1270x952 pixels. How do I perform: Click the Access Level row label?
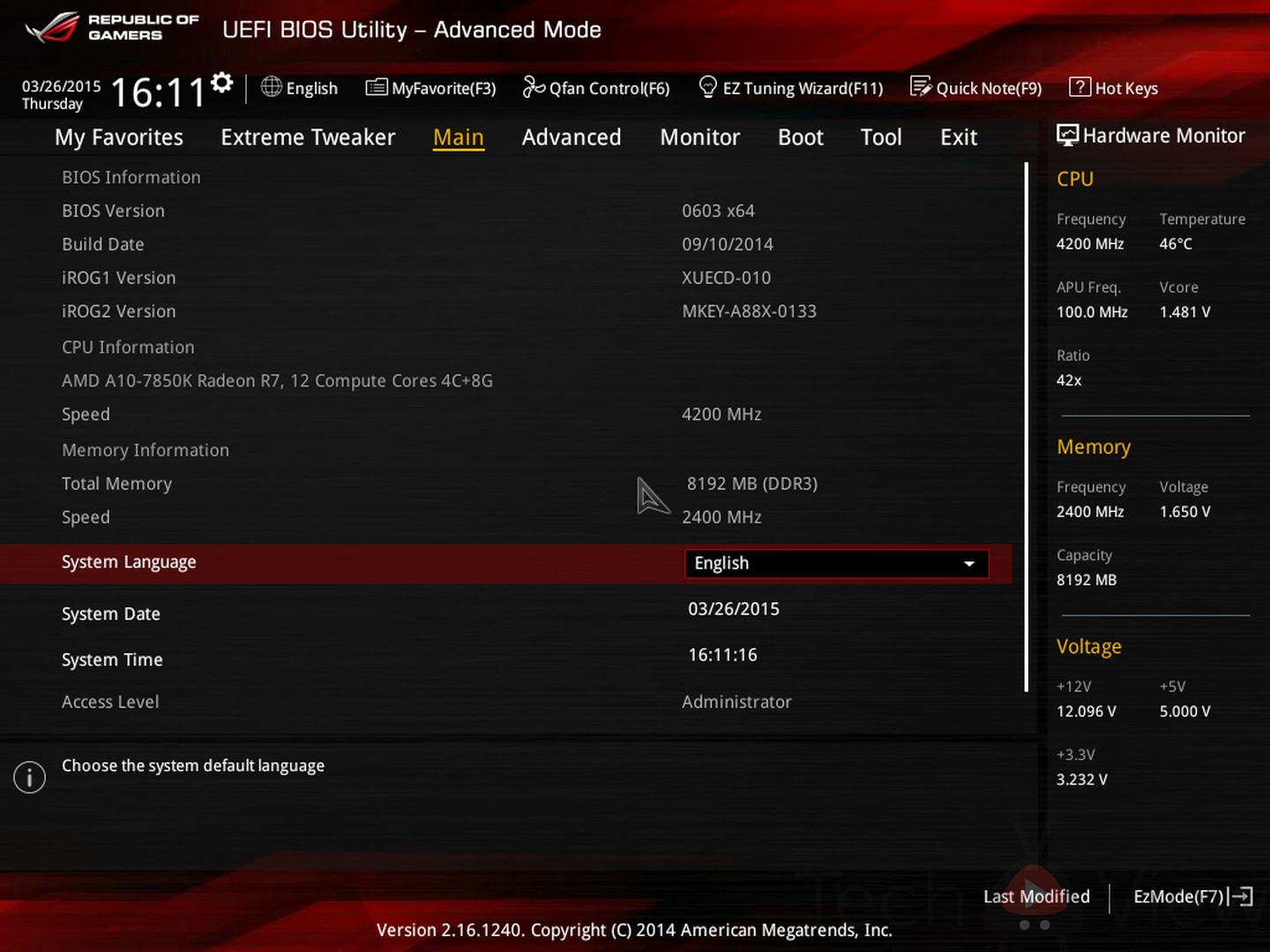tap(110, 702)
